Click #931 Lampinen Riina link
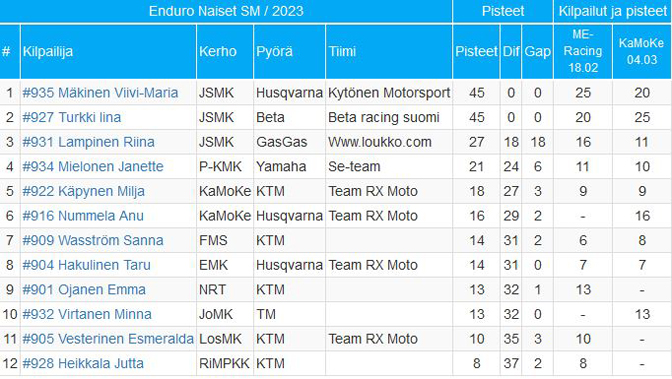The height and width of the screenshot is (379, 672). [x=88, y=142]
